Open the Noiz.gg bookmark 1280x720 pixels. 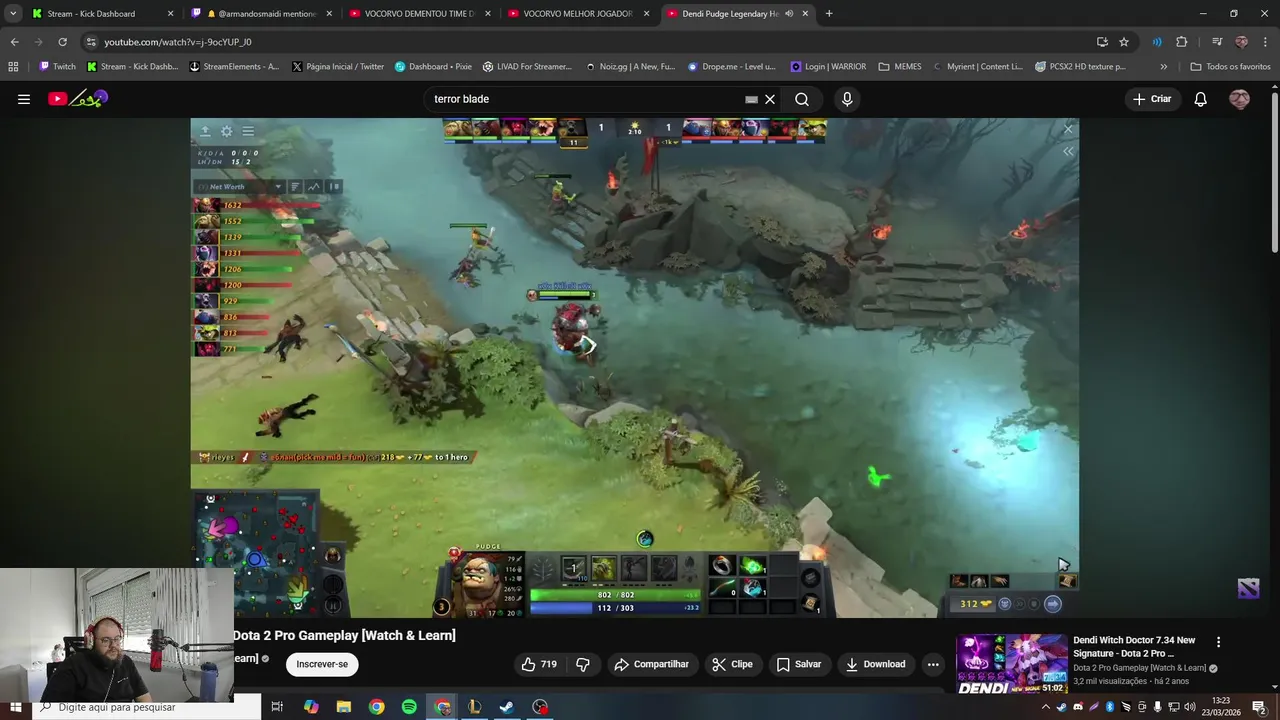coord(631,66)
